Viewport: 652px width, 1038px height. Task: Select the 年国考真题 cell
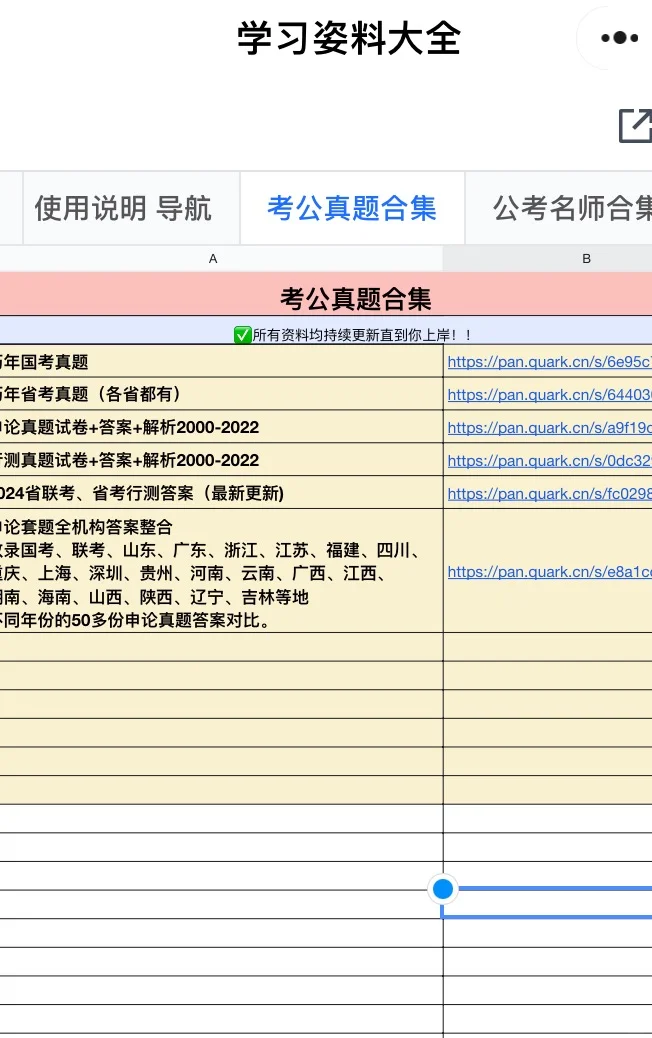click(x=221, y=361)
